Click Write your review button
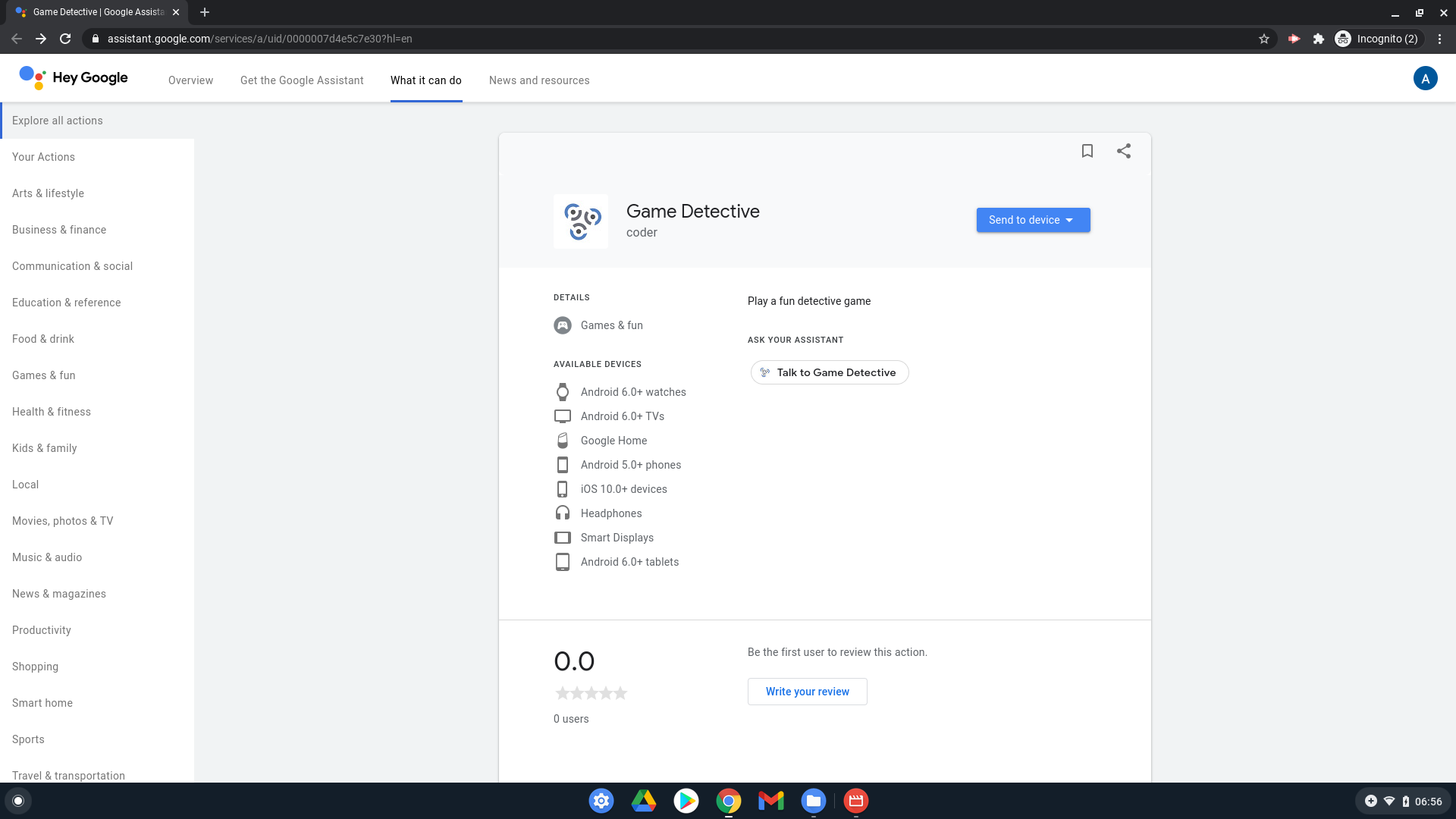 tap(807, 692)
